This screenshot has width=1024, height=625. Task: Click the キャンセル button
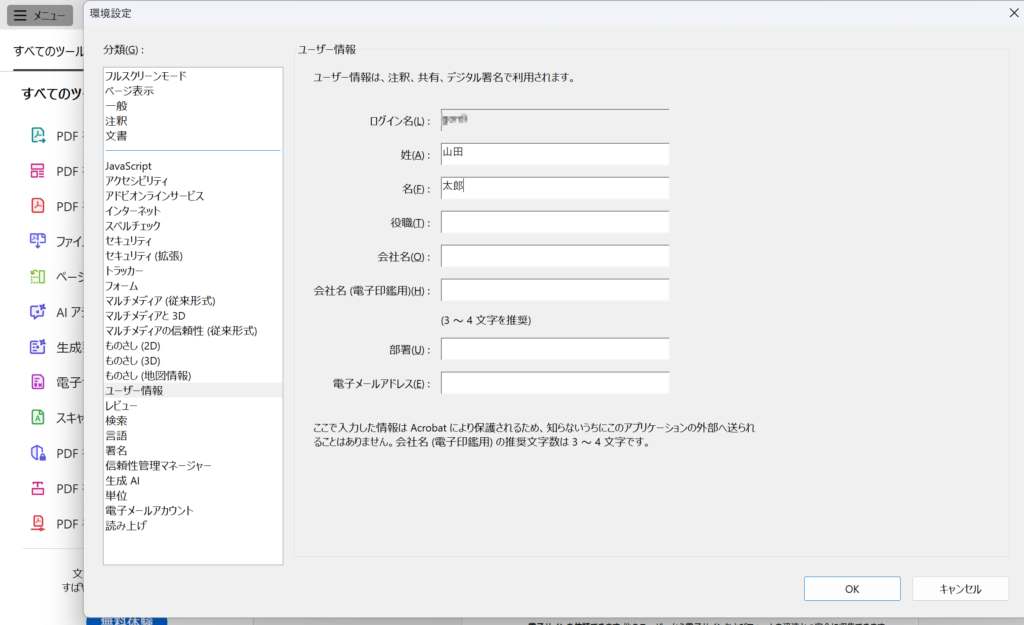pyautogui.click(x=960, y=589)
